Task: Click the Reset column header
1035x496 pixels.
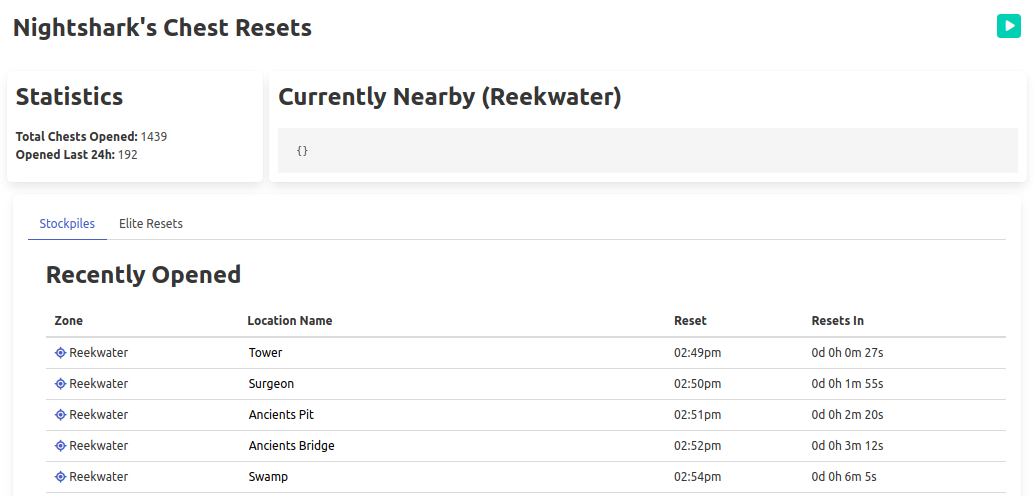Action: [690, 321]
